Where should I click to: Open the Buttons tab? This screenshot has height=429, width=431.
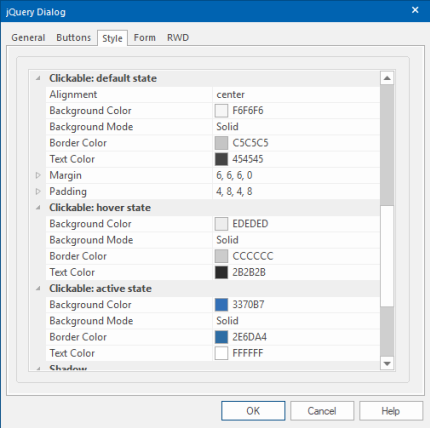click(x=73, y=38)
